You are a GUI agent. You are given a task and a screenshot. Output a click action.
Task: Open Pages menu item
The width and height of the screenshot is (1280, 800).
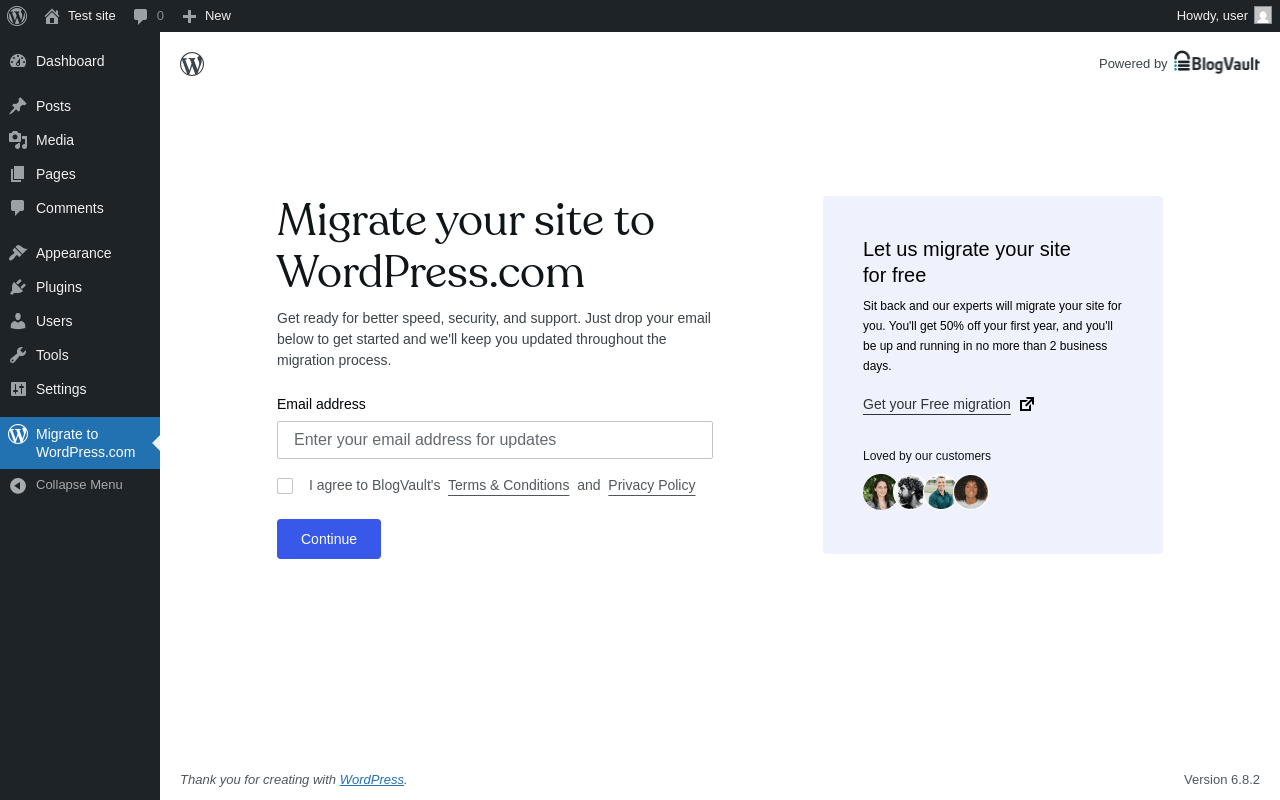pyautogui.click(x=80, y=174)
